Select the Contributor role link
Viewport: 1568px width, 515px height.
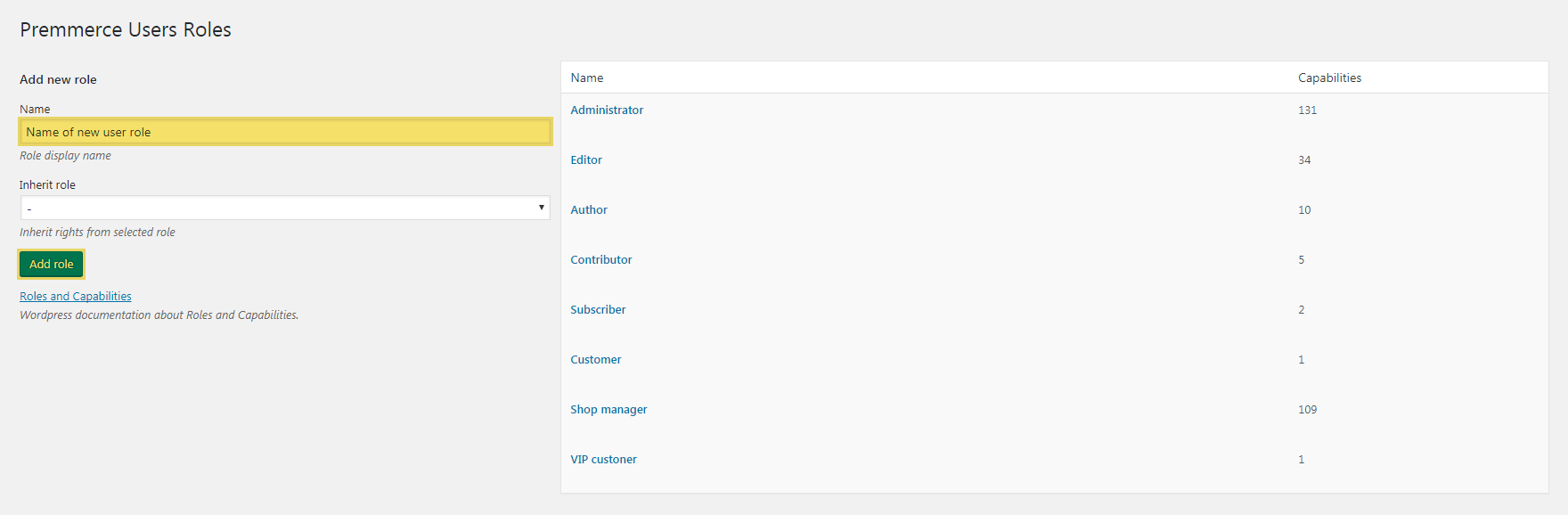point(601,260)
